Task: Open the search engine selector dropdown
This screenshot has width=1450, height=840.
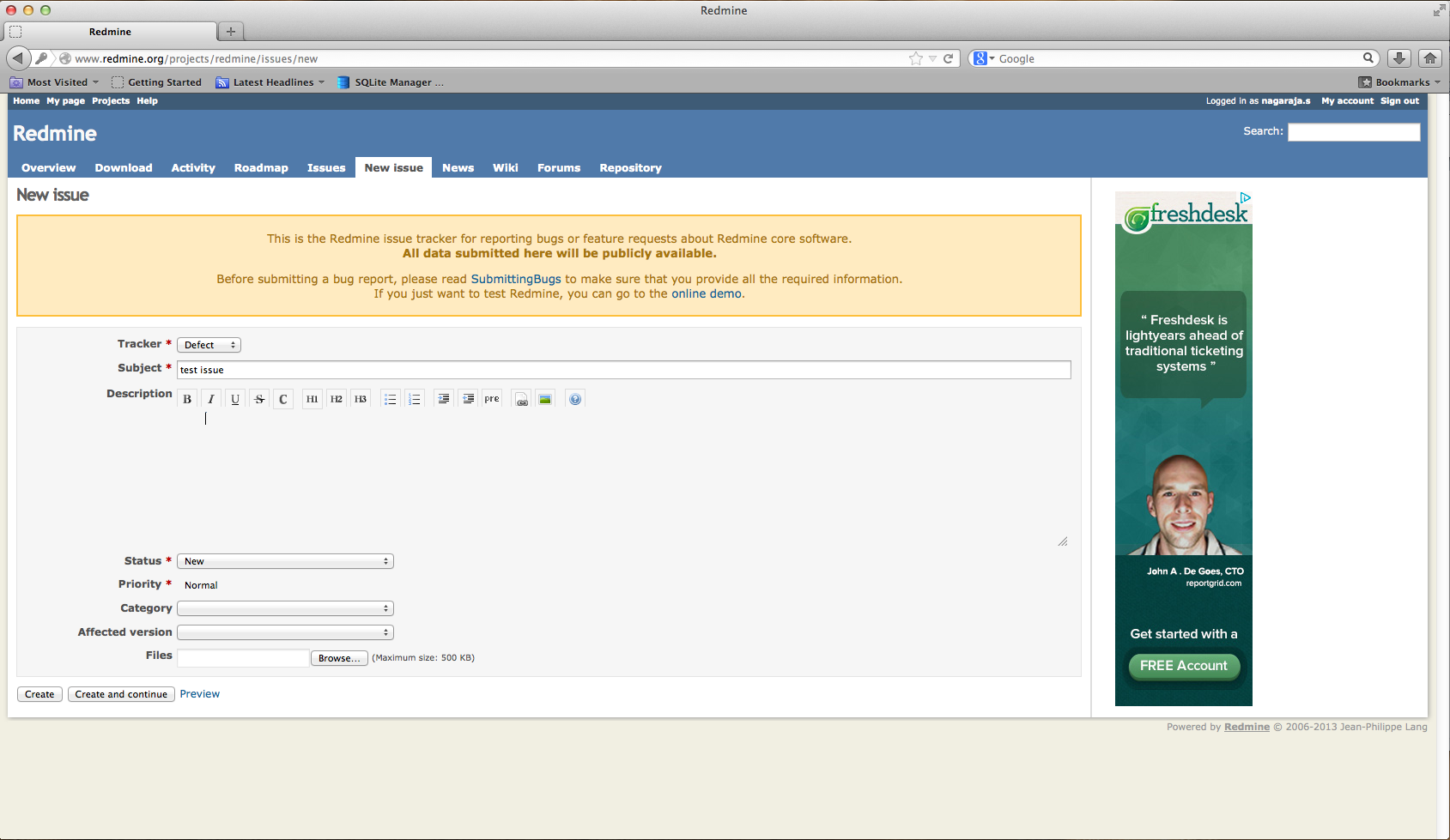Action: point(984,58)
